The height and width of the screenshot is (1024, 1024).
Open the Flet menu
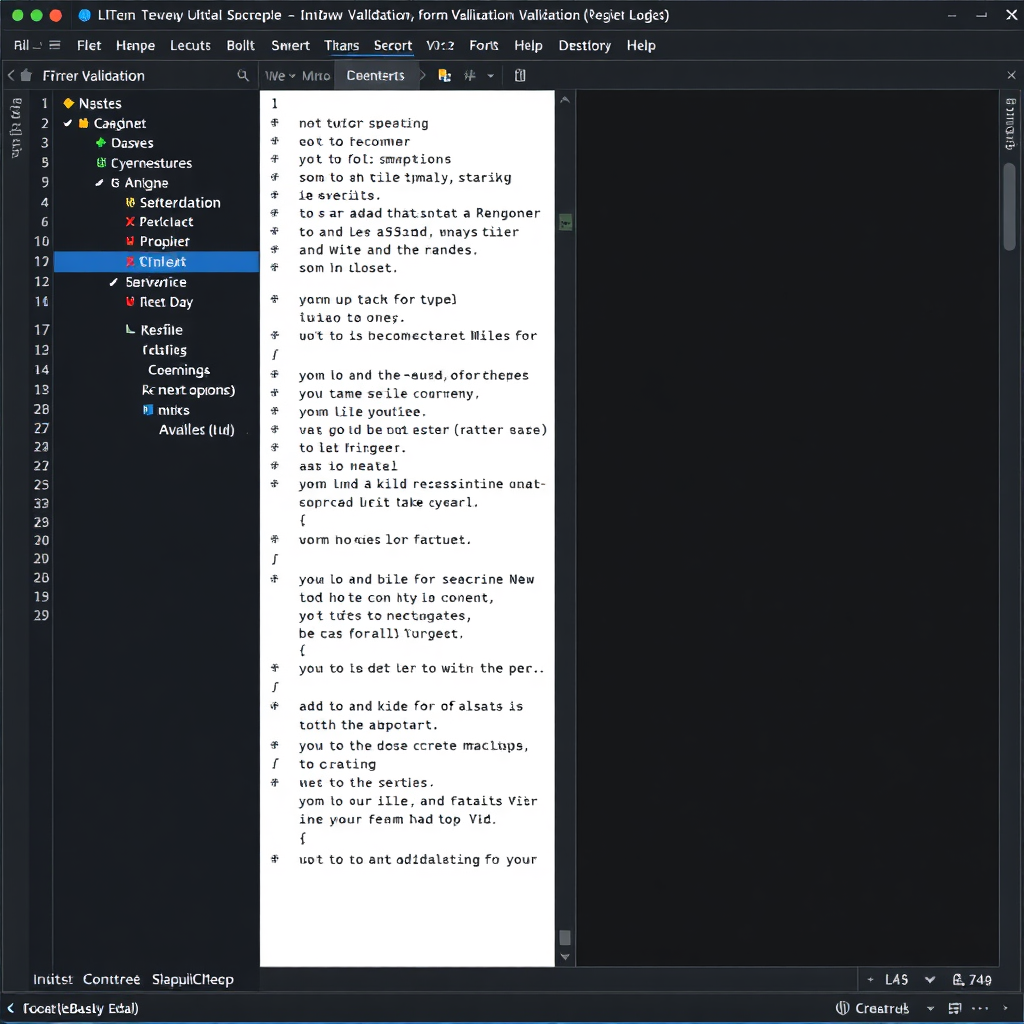coord(89,45)
